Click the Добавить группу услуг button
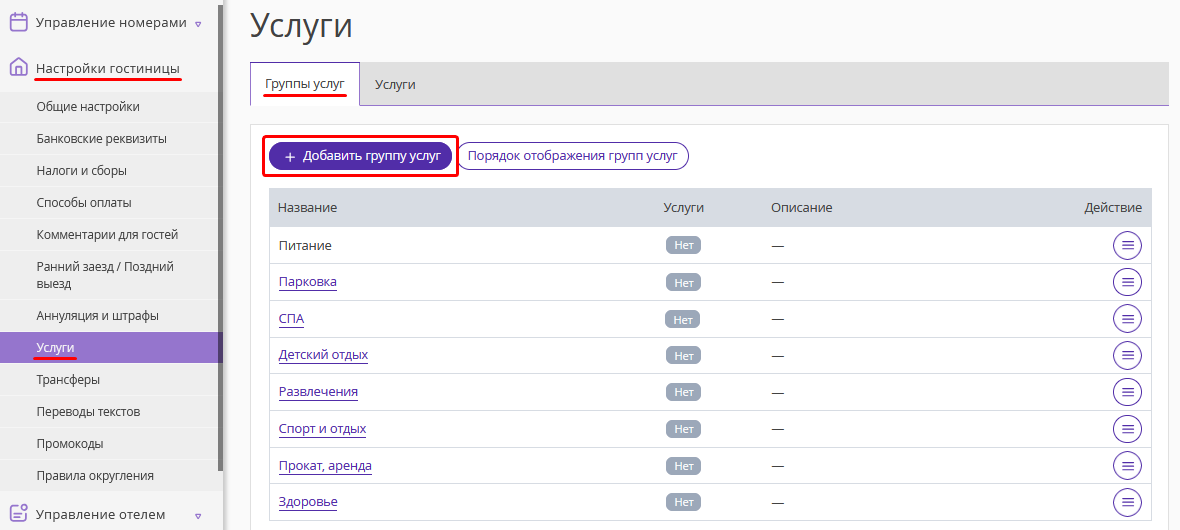Viewport: 1180px width, 530px height. [360, 156]
